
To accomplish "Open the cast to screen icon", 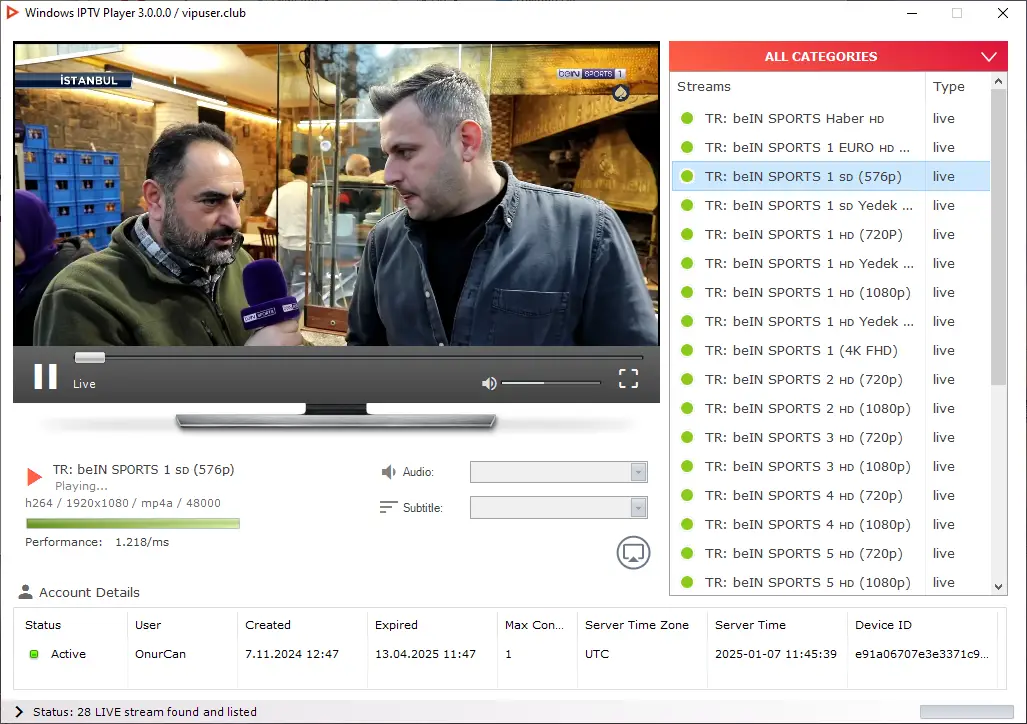I will point(633,553).
